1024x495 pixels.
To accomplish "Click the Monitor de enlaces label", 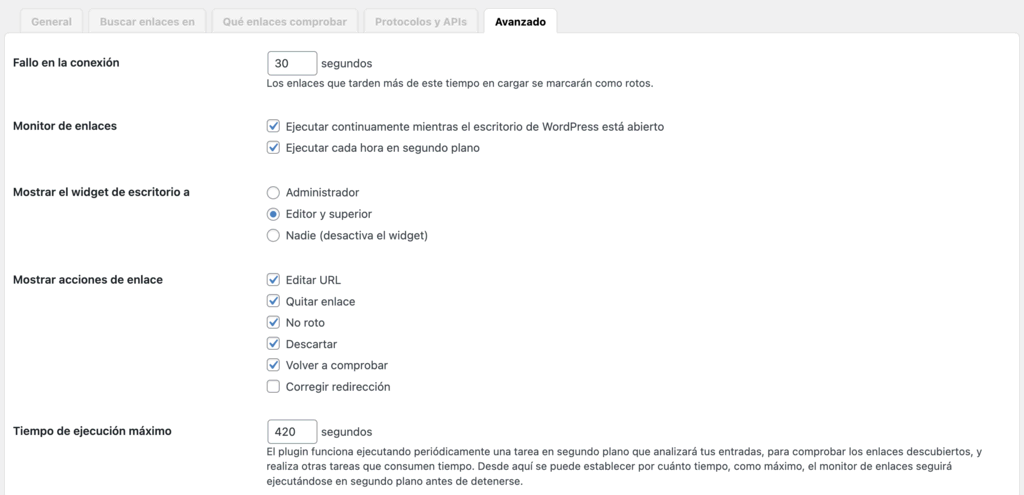I will pos(65,127).
